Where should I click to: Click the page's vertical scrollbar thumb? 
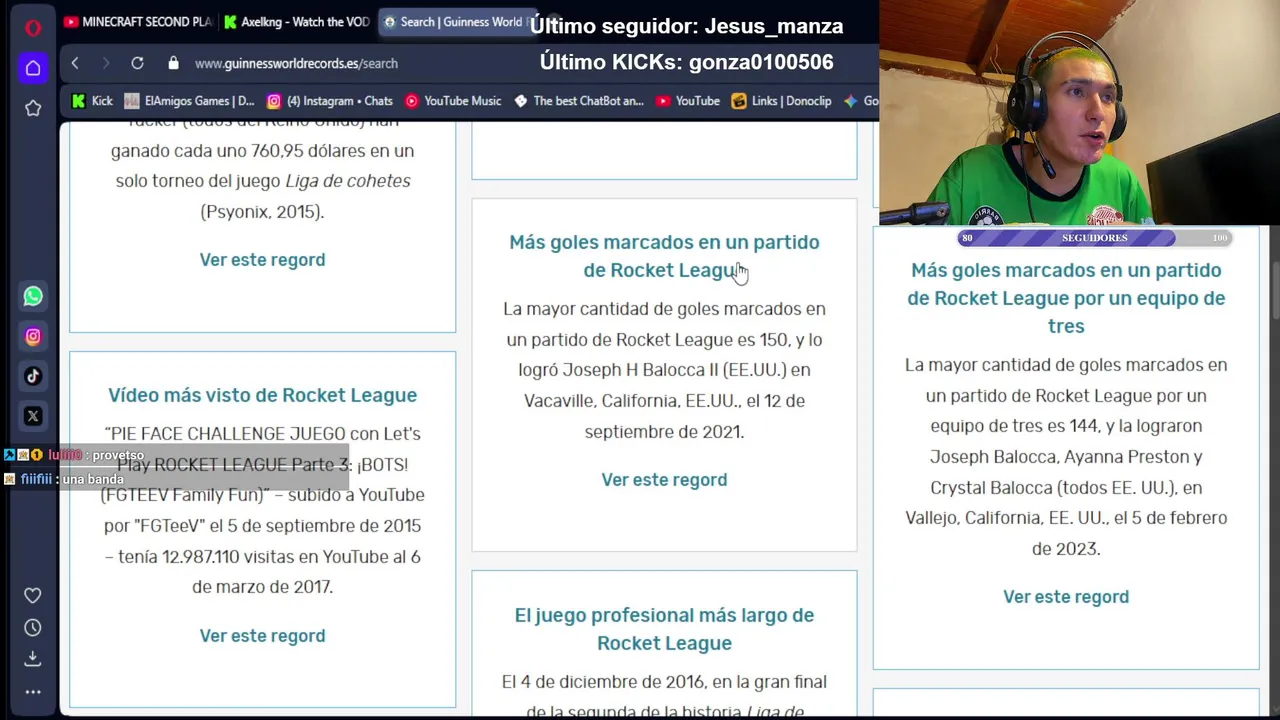click(1274, 290)
